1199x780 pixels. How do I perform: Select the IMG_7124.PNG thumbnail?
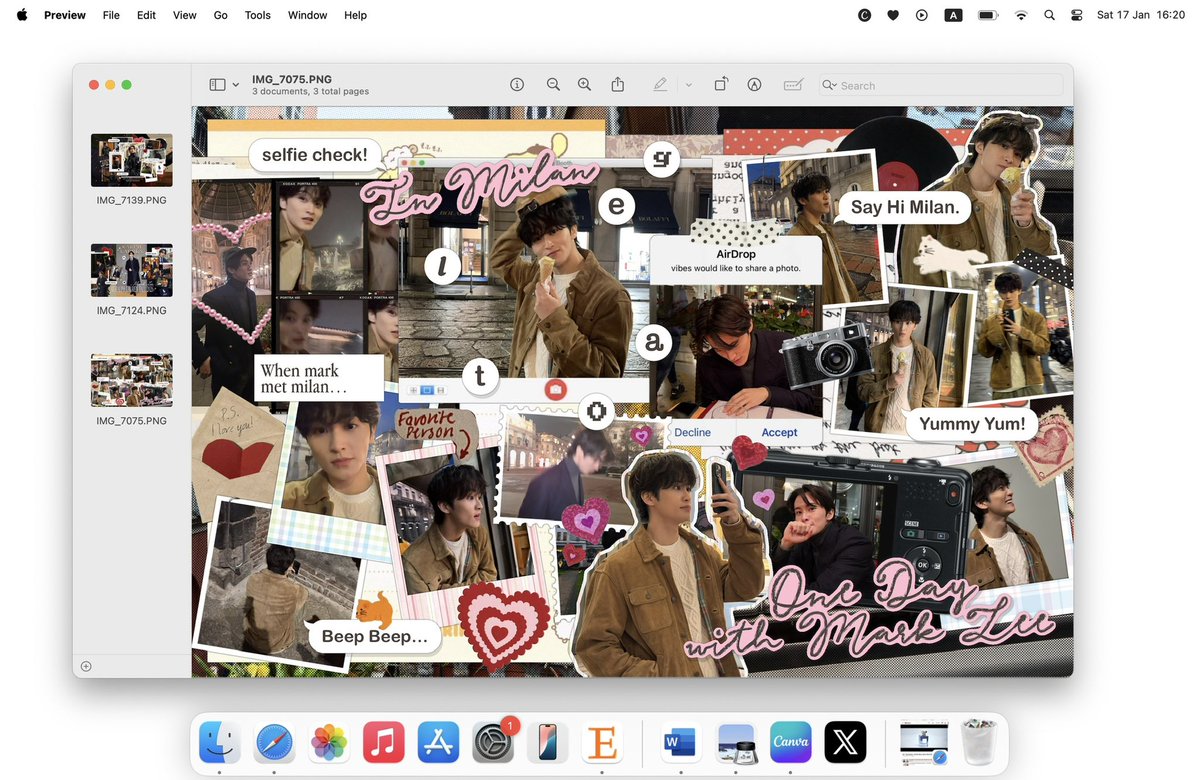pyautogui.click(x=132, y=270)
